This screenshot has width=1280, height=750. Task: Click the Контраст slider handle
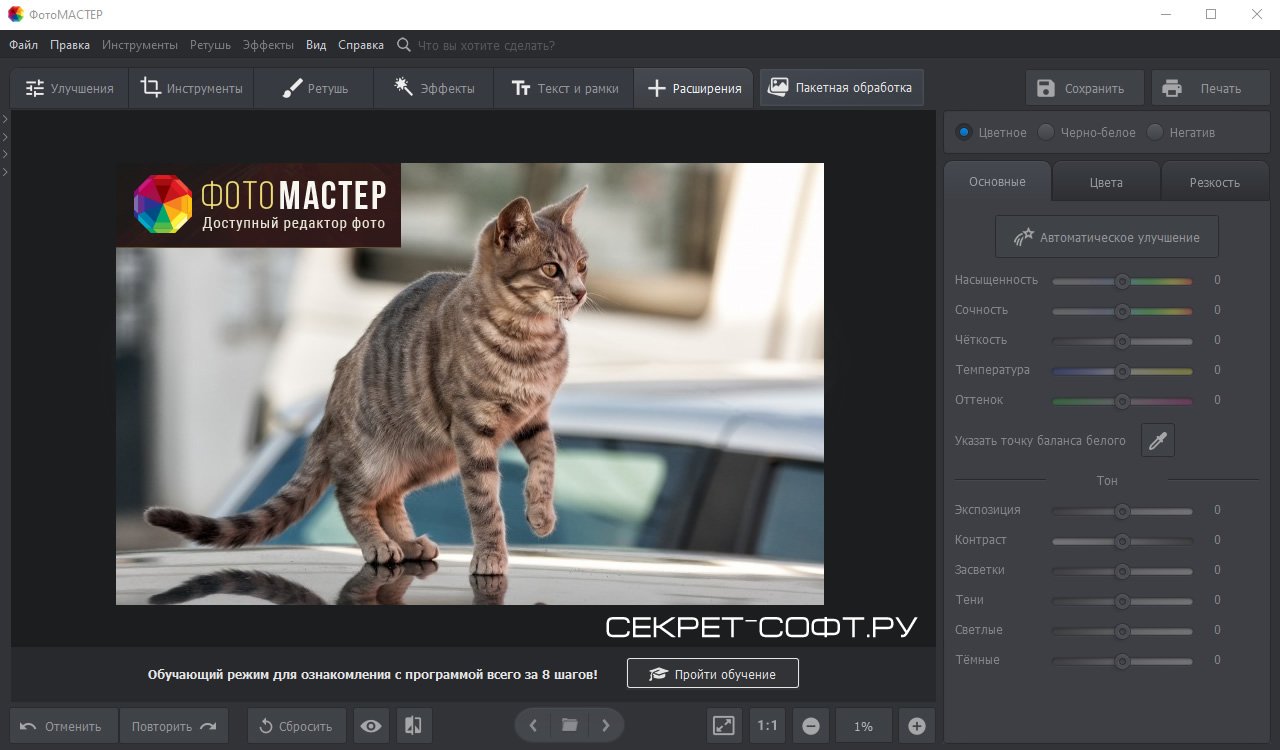[x=1122, y=541]
